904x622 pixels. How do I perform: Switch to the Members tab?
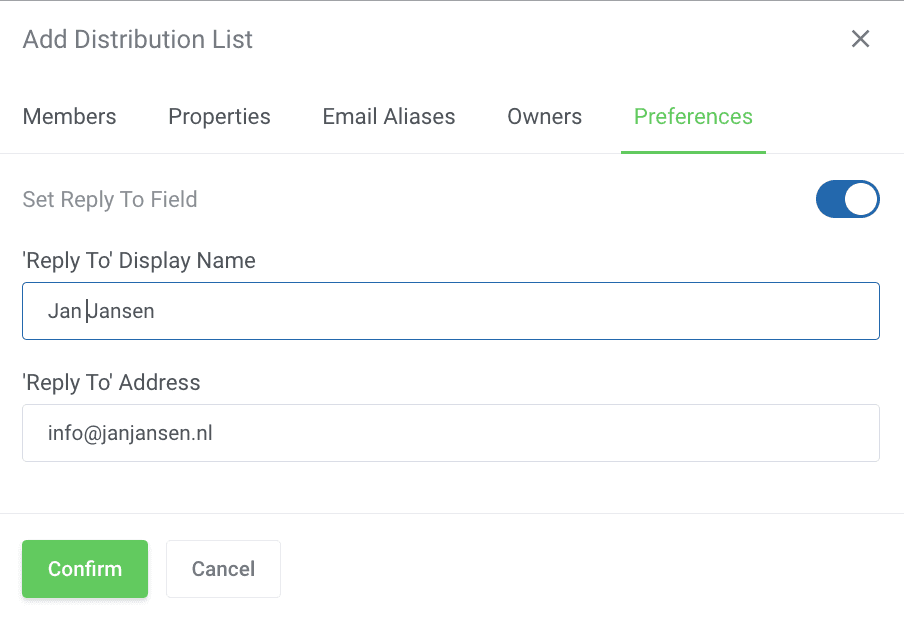pos(69,117)
